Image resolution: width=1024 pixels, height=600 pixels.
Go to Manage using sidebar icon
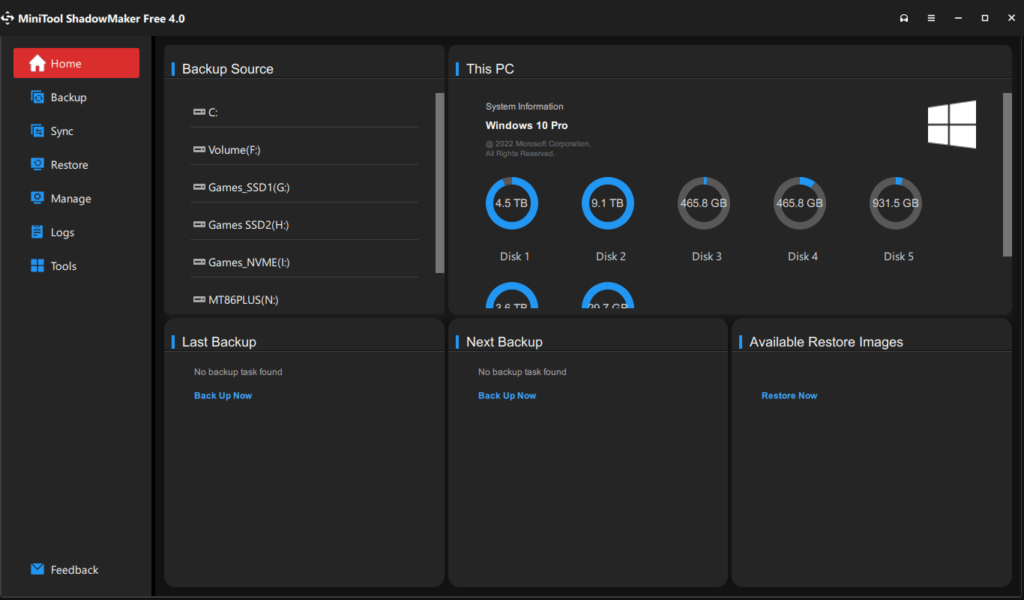point(37,199)
